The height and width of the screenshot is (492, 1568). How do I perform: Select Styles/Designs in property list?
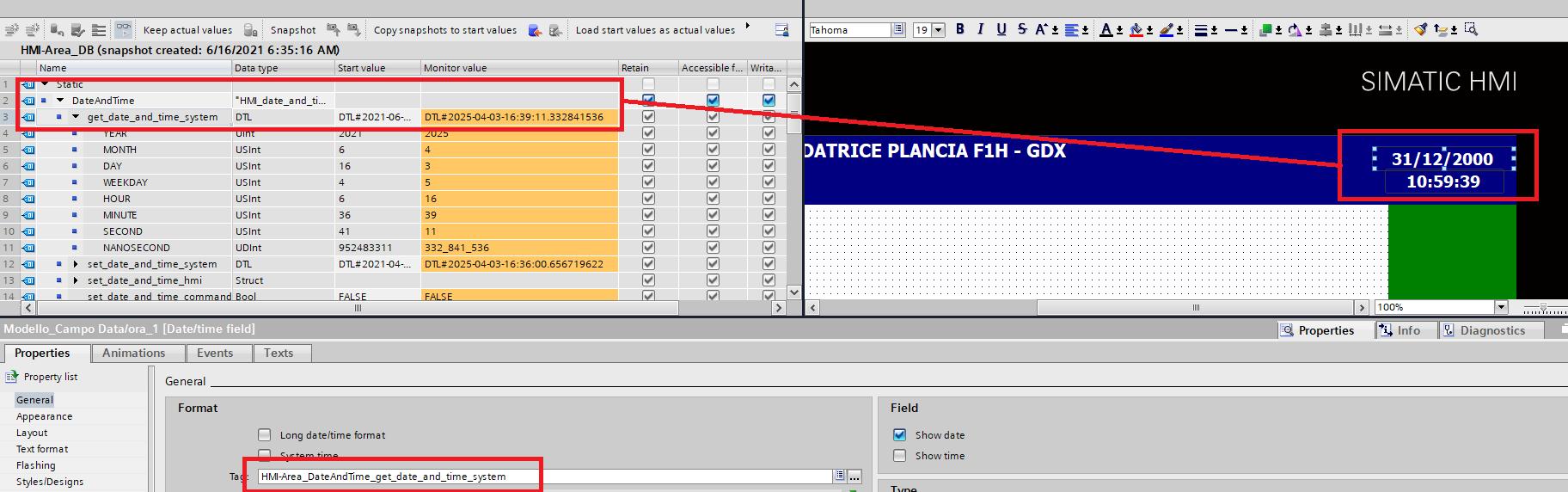pos(50,482)
